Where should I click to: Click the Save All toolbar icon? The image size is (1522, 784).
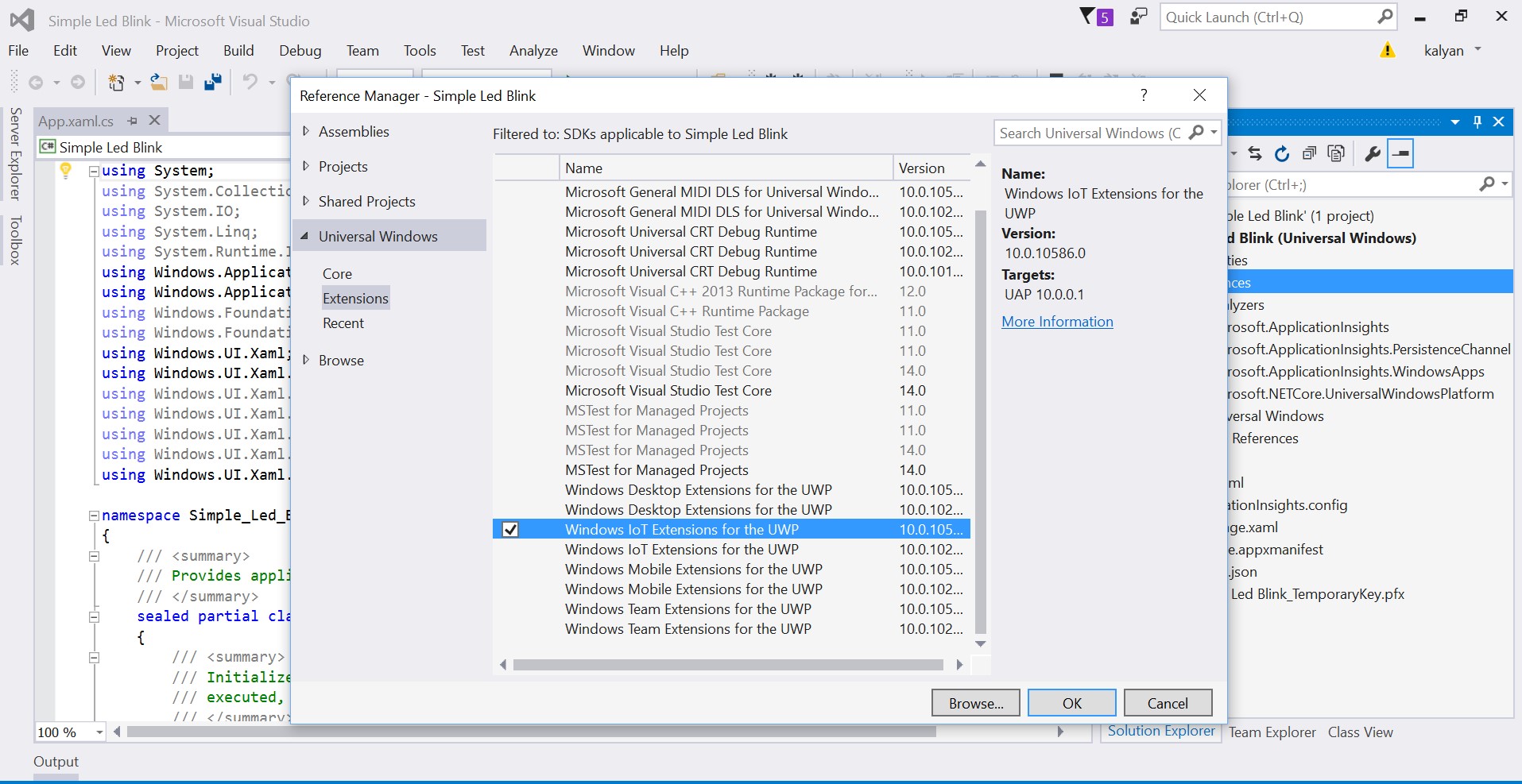[212, 82]
